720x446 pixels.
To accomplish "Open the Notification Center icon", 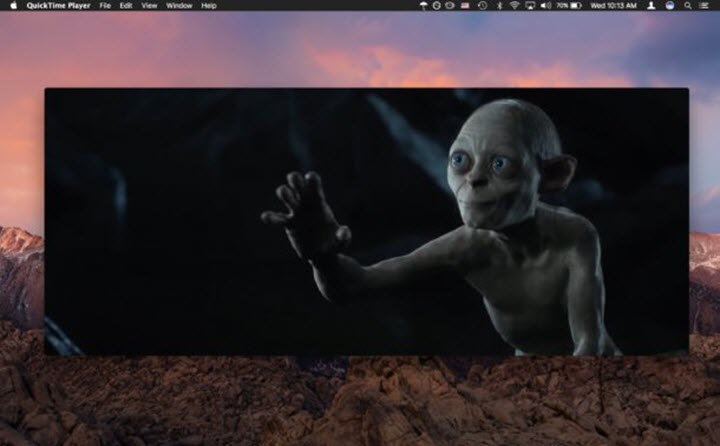I will pyautogui.click(x=704, y=6).
